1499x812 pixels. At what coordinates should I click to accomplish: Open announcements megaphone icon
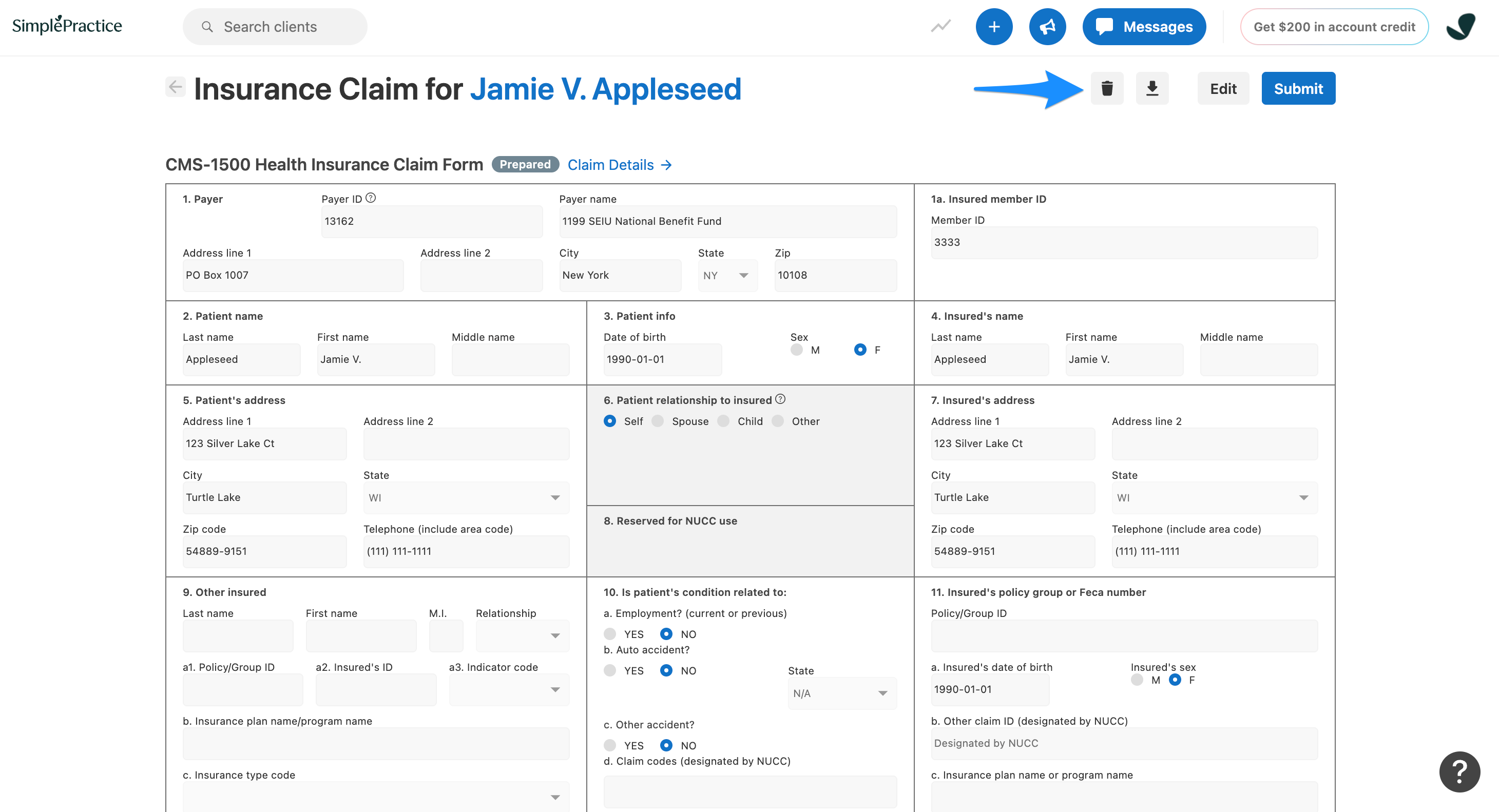1047,27
